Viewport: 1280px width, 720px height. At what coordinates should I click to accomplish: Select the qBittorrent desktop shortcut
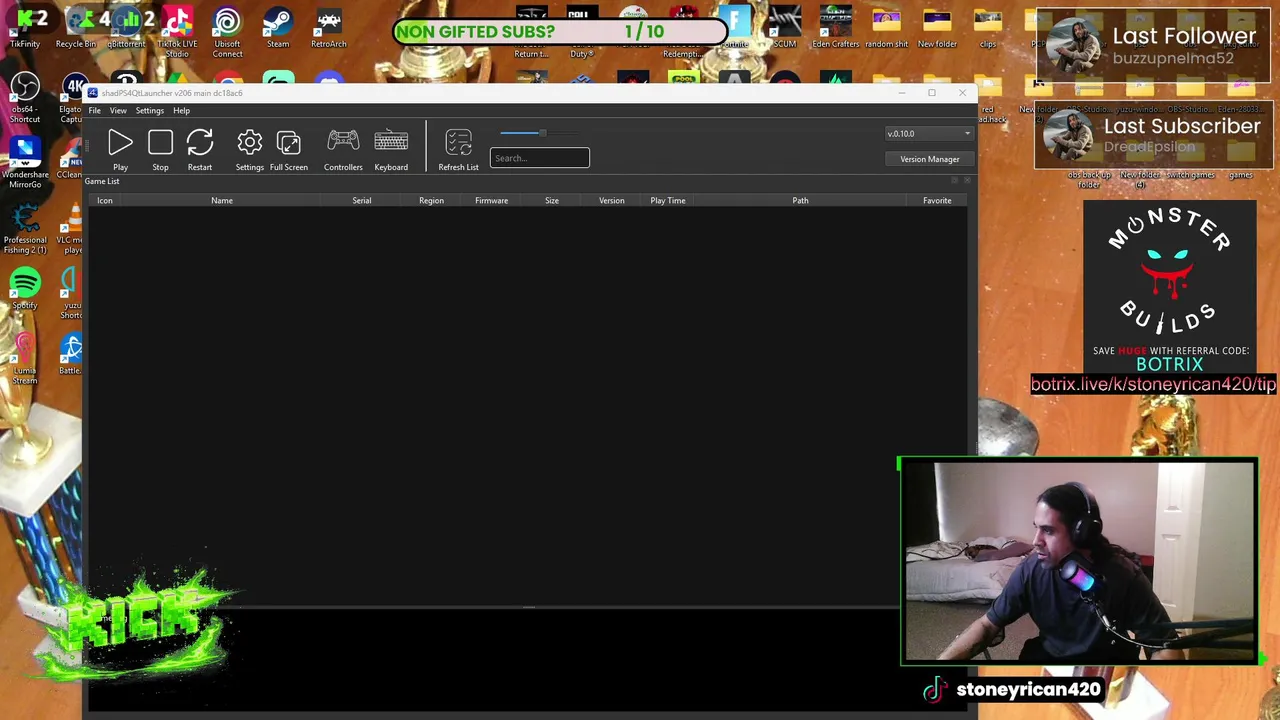tap(126, 28)
